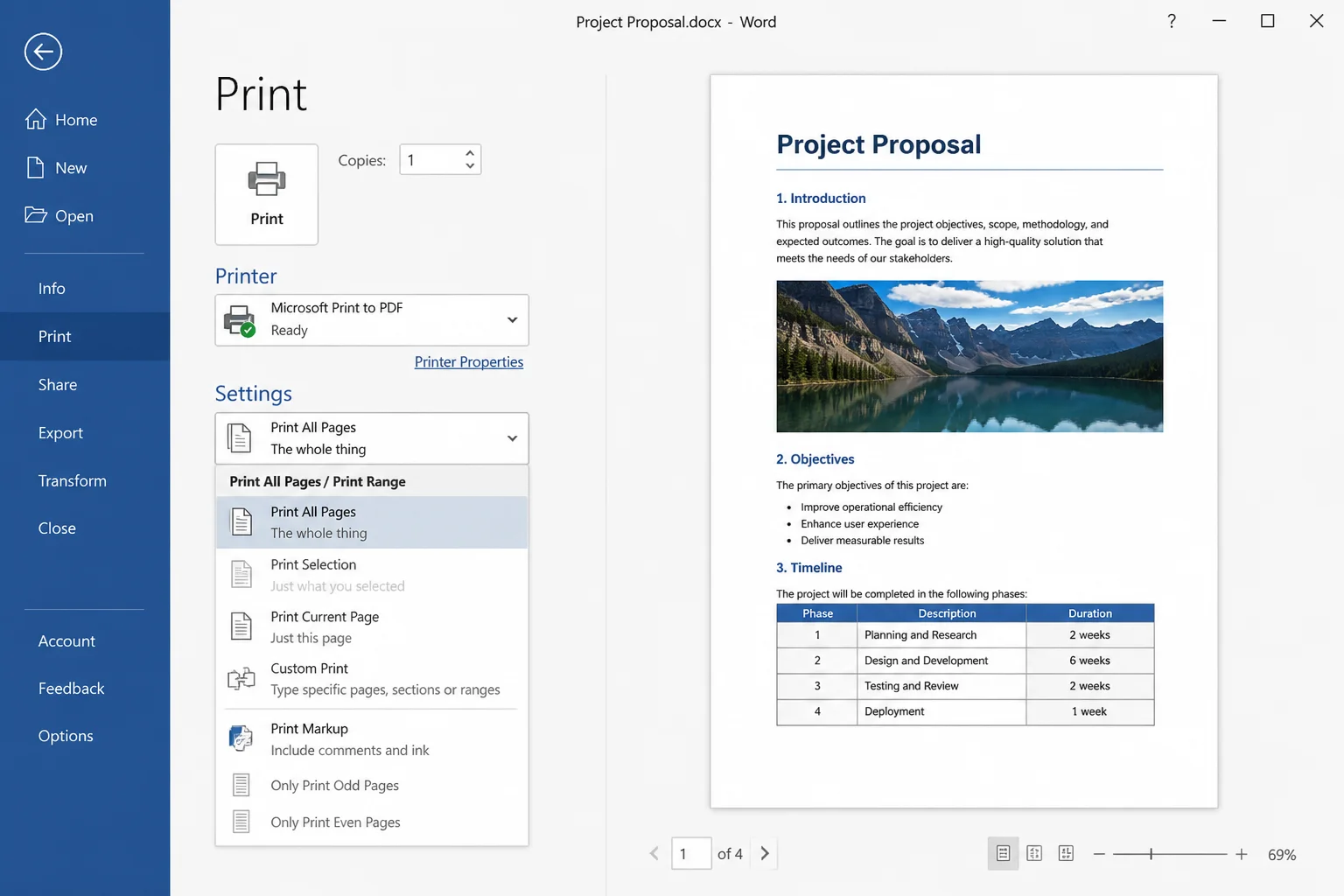Screen dimensions: 1344x896
Task: Go to next page in the preview
Action: 765,853
